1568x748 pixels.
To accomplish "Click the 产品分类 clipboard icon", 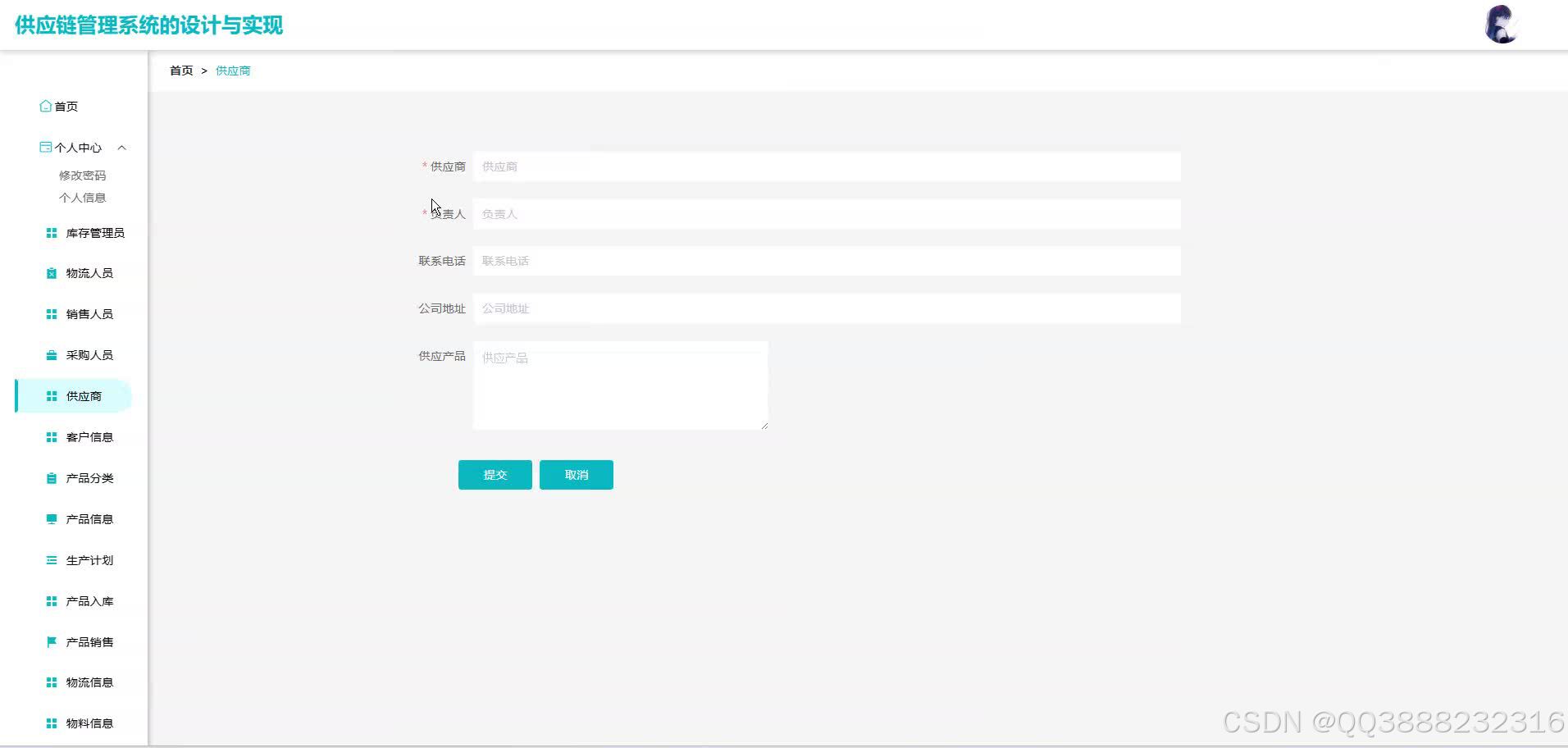I will 52,478.
